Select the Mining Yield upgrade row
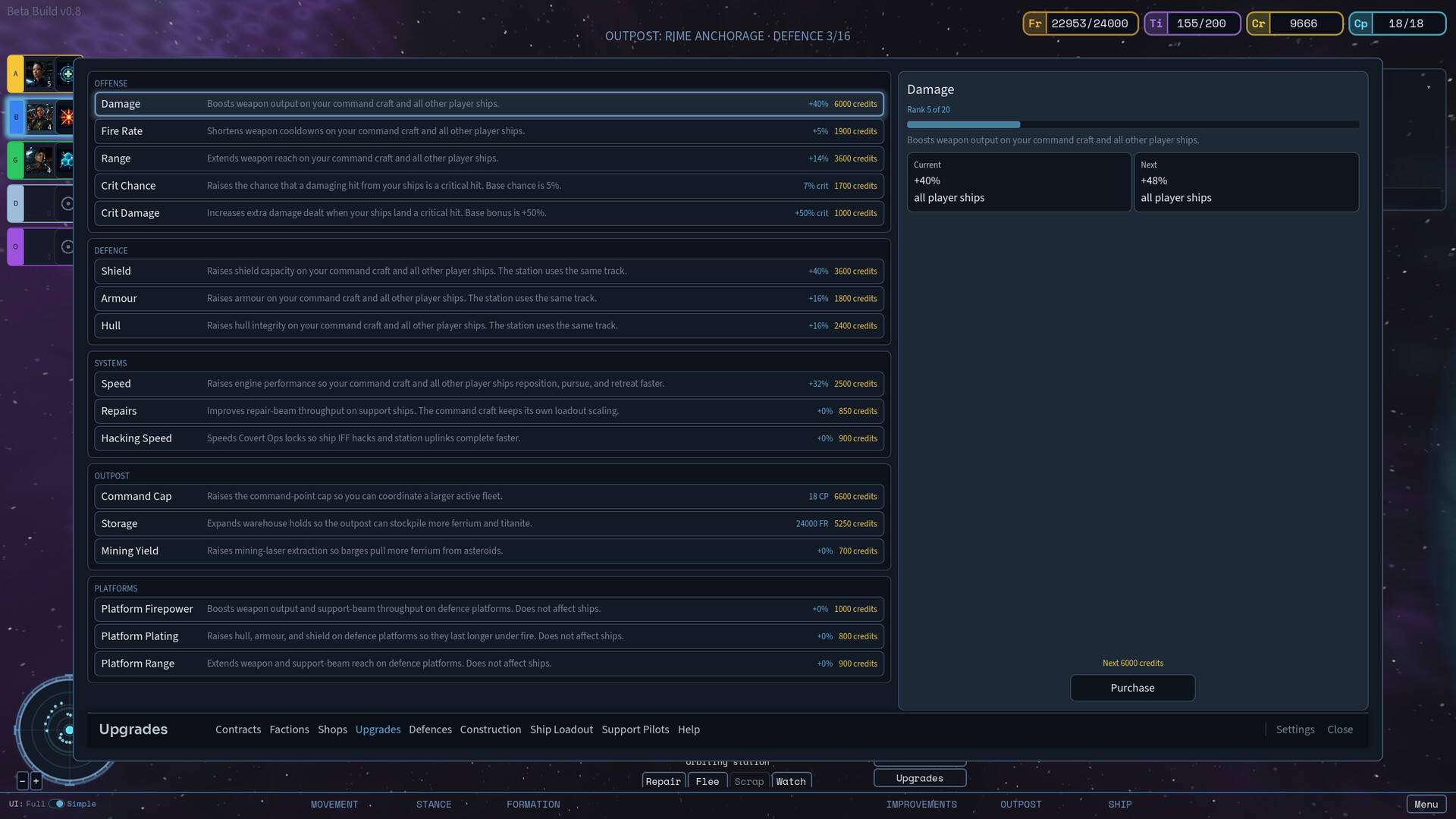This screenshot has height=819, width=1456. click(489, 551)
